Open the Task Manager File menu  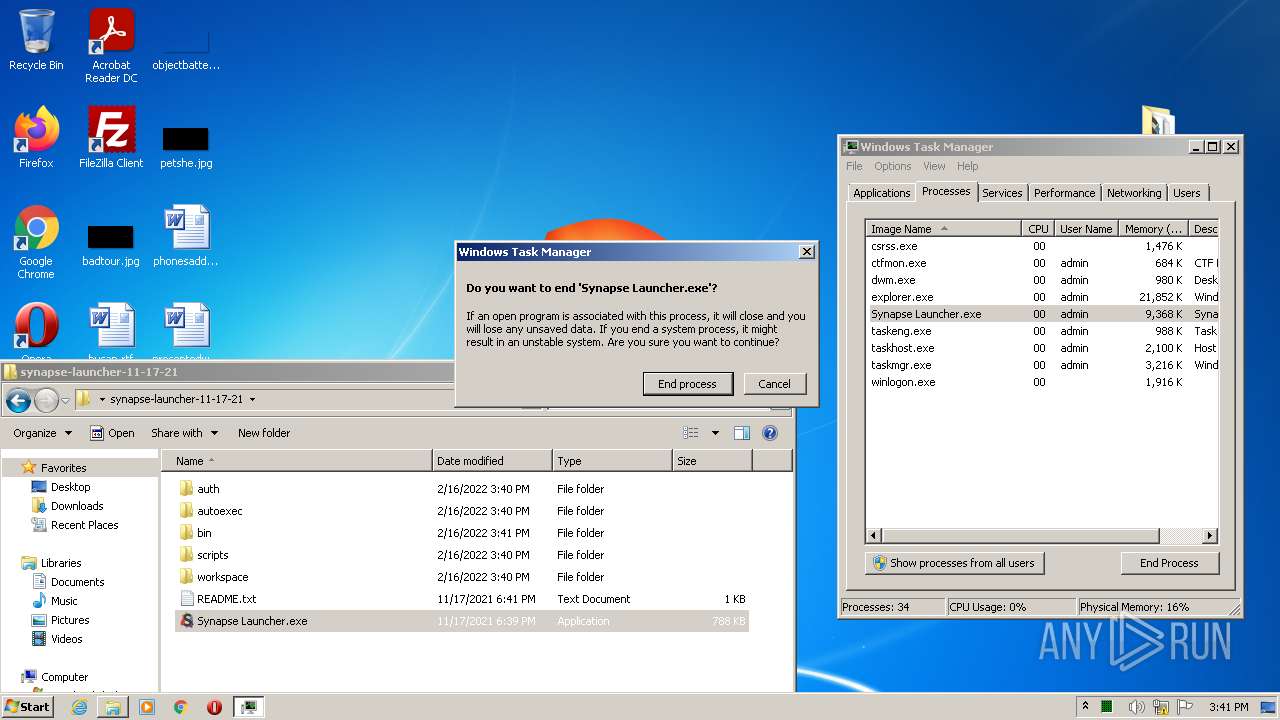point(854,166)
